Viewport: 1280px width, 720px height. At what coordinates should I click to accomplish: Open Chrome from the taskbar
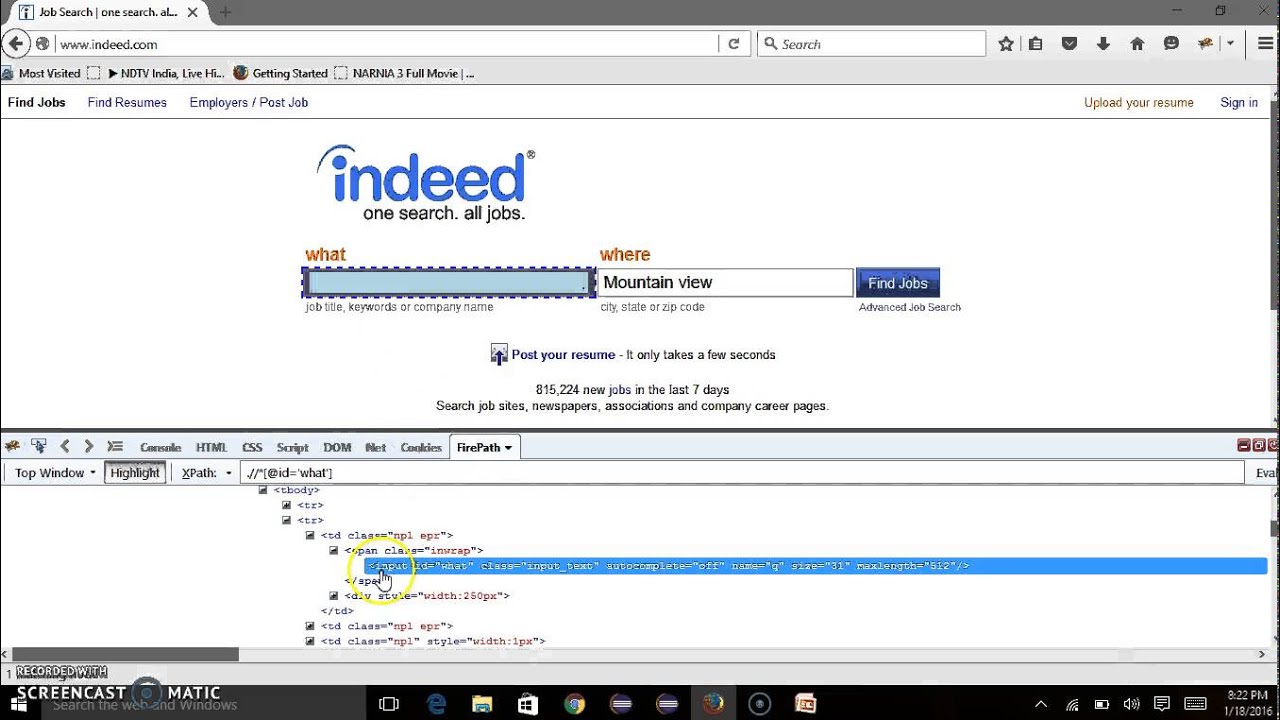[x=574, y=704]
